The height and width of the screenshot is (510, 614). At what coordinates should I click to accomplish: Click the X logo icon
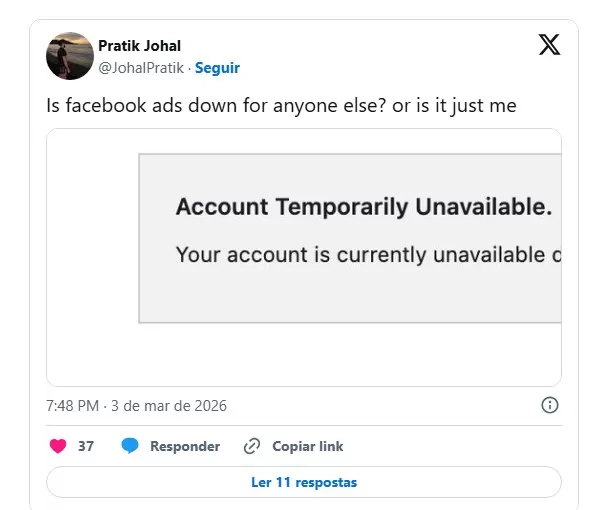tap(549, 45)
